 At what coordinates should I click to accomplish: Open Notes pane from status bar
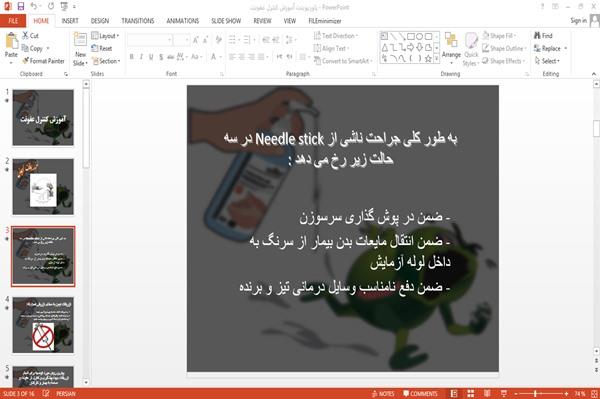pos(383,394)
